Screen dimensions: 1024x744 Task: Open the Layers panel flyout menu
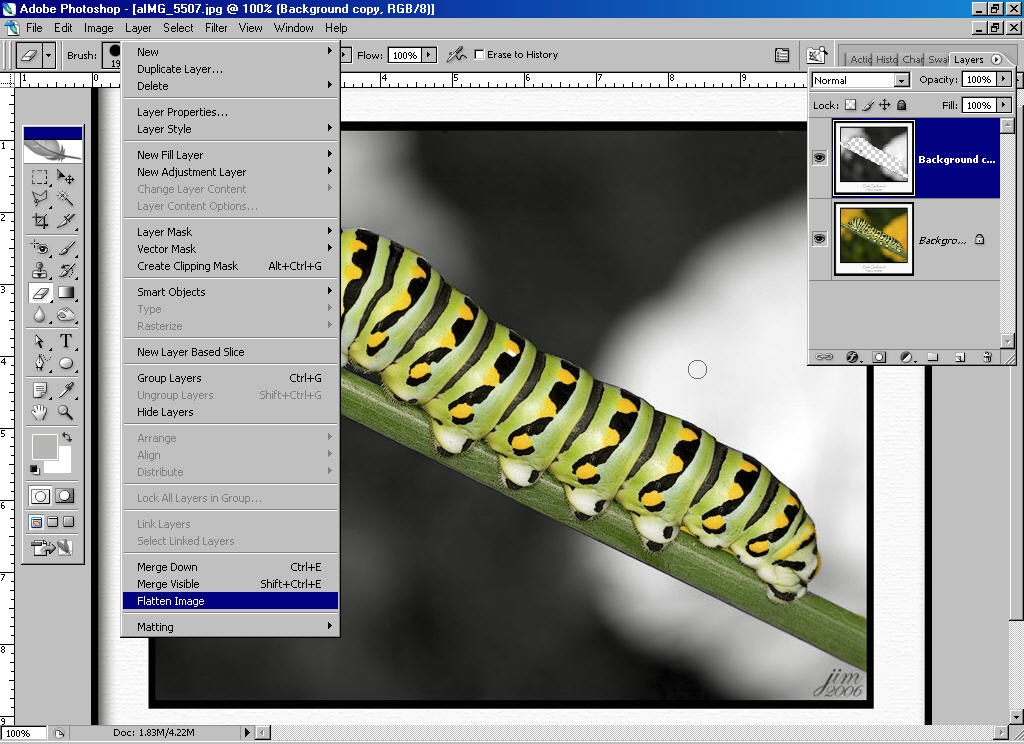pyautogui.click(x=997, y=59)
